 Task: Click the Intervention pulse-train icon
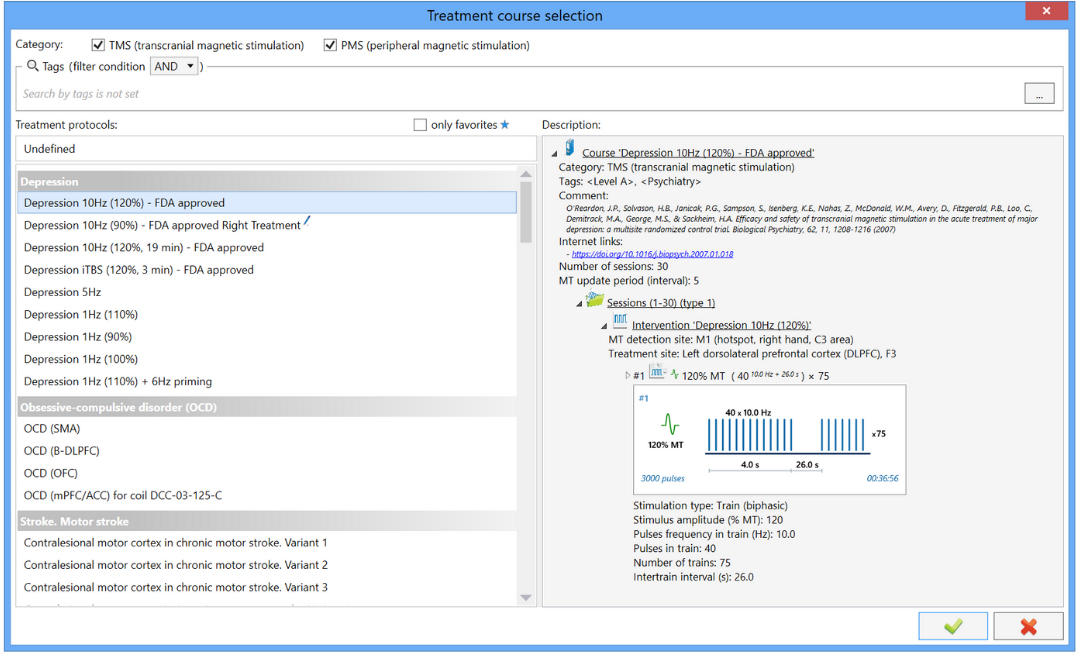(x=620, y=322)
